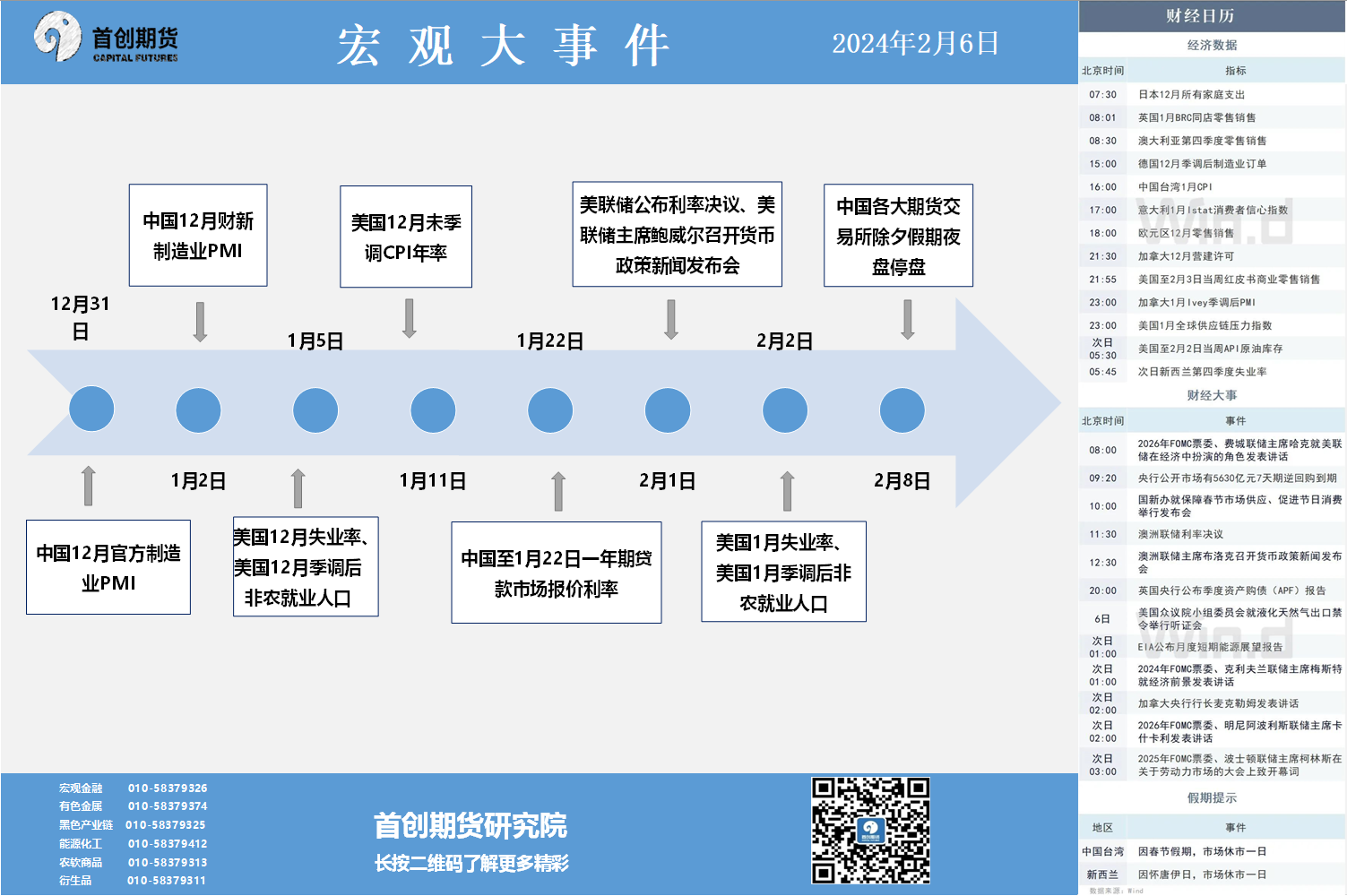Select the 国新办保障春节市场供应发布会 row
Viewport: 1347px width, 896px height.
click(1212, 506)
